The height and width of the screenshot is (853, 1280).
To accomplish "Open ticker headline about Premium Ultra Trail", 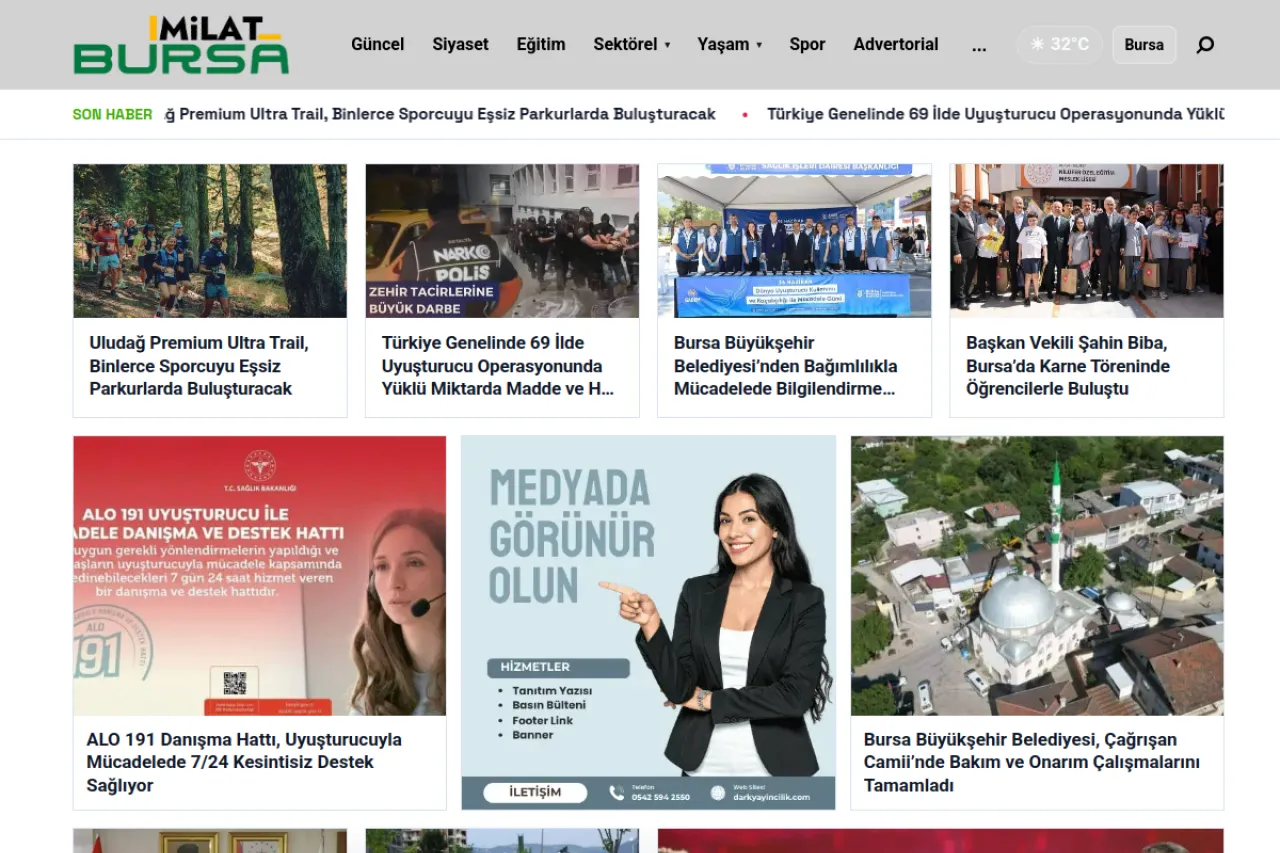I will [440, 114].
